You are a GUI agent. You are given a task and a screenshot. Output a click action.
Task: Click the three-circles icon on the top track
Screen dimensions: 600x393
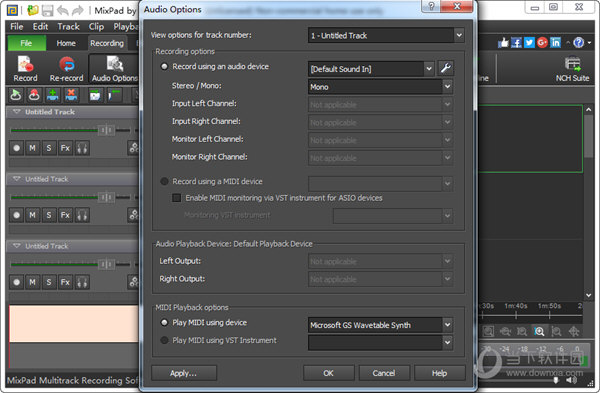[133, 148]
